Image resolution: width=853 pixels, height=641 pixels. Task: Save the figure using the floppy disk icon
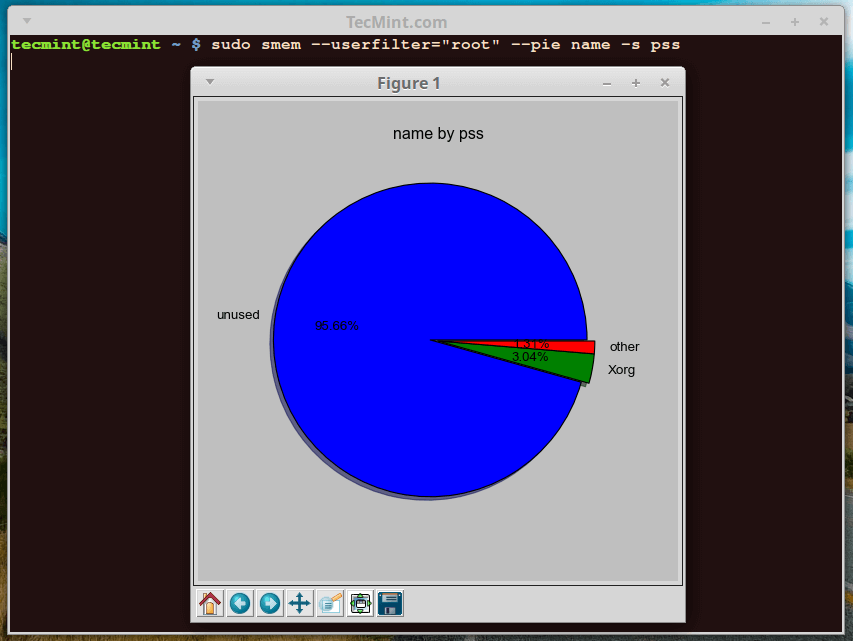pyautogui.click(x=389, y=603)
